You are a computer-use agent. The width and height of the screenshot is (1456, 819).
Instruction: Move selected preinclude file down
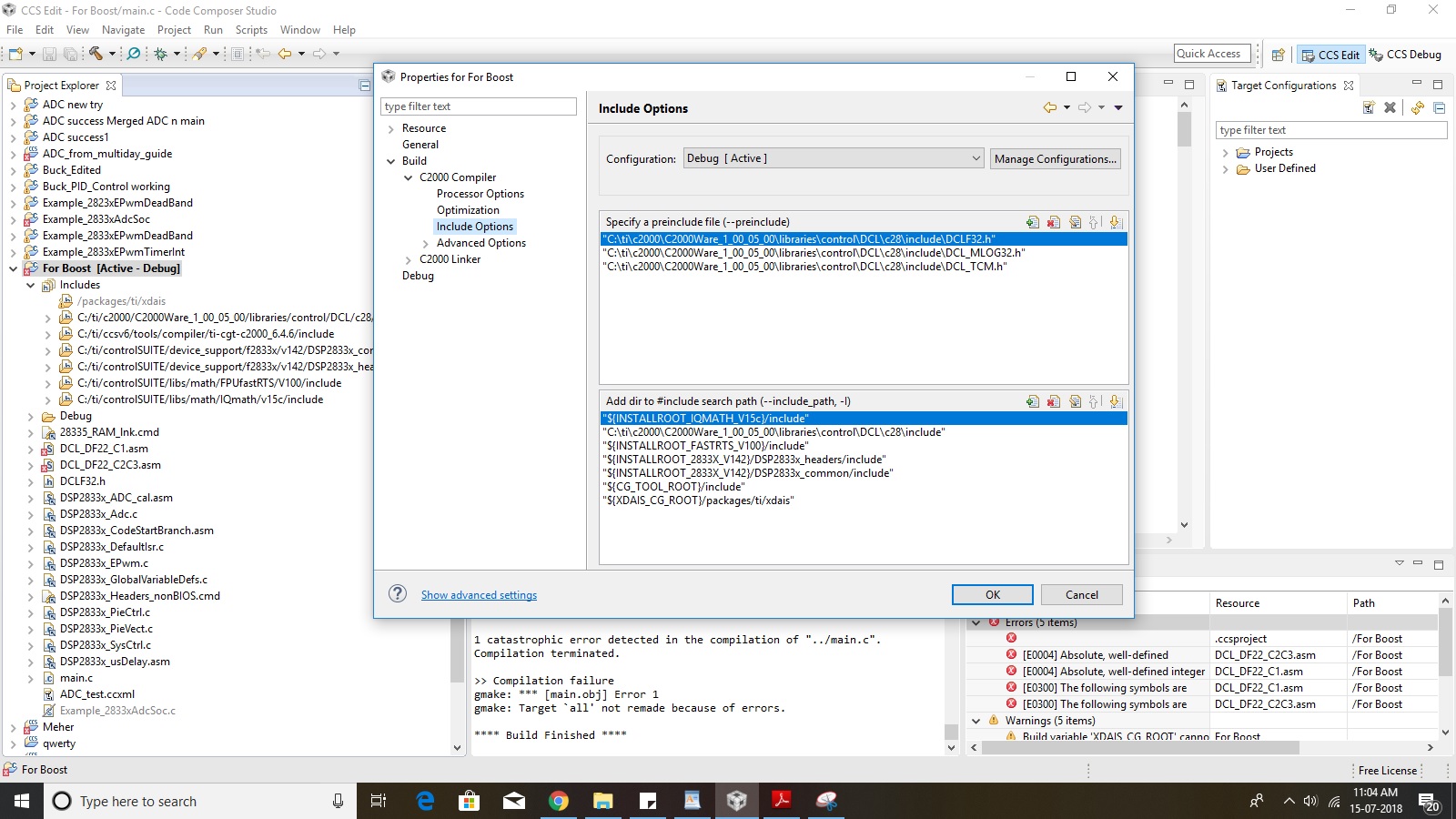1116,222
